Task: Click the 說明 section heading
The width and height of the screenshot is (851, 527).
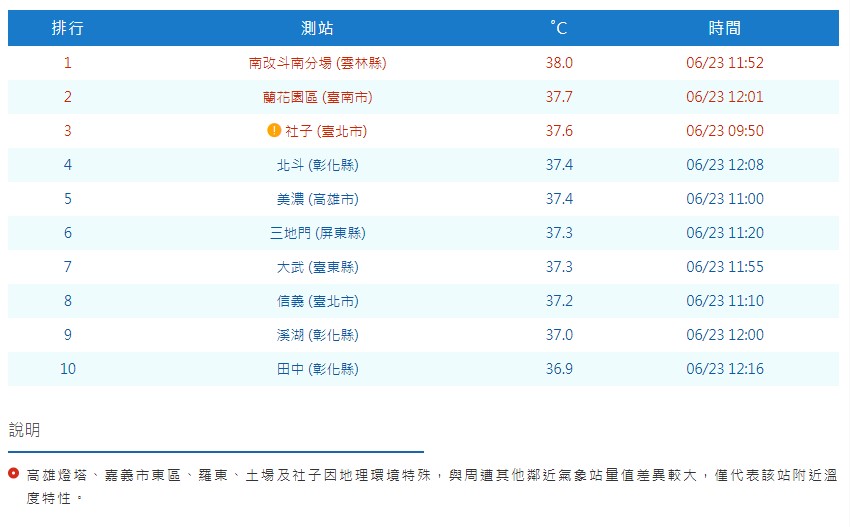Action: tap(24, 430)
